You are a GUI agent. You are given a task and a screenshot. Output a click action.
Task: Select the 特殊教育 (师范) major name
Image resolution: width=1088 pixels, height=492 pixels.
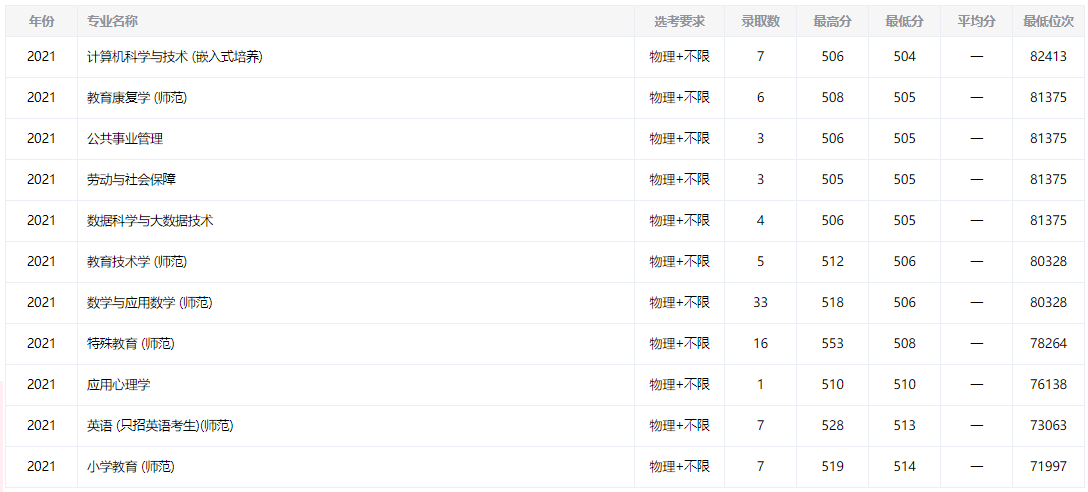tap(131, 344)
